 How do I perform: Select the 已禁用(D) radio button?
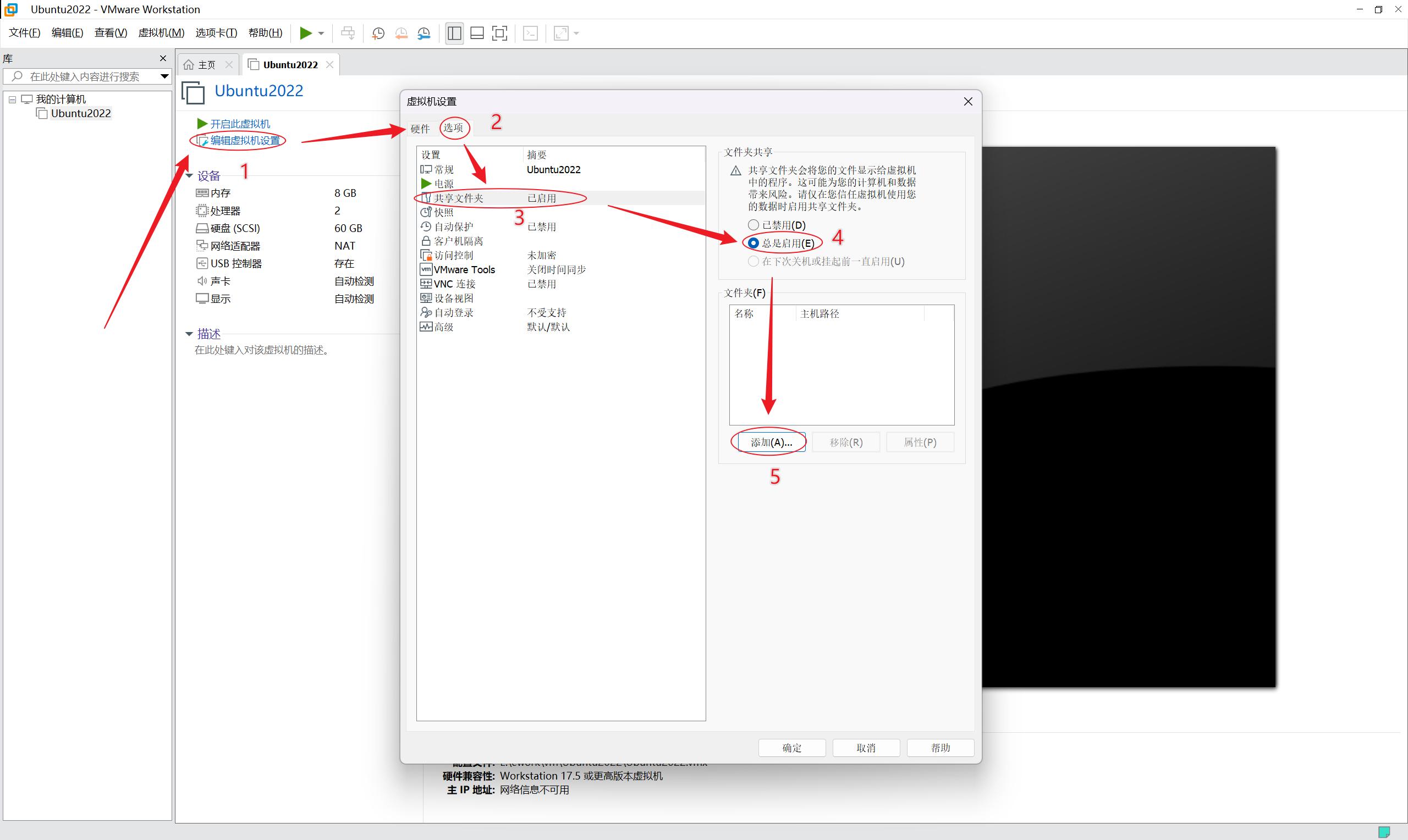coord(753,225)
